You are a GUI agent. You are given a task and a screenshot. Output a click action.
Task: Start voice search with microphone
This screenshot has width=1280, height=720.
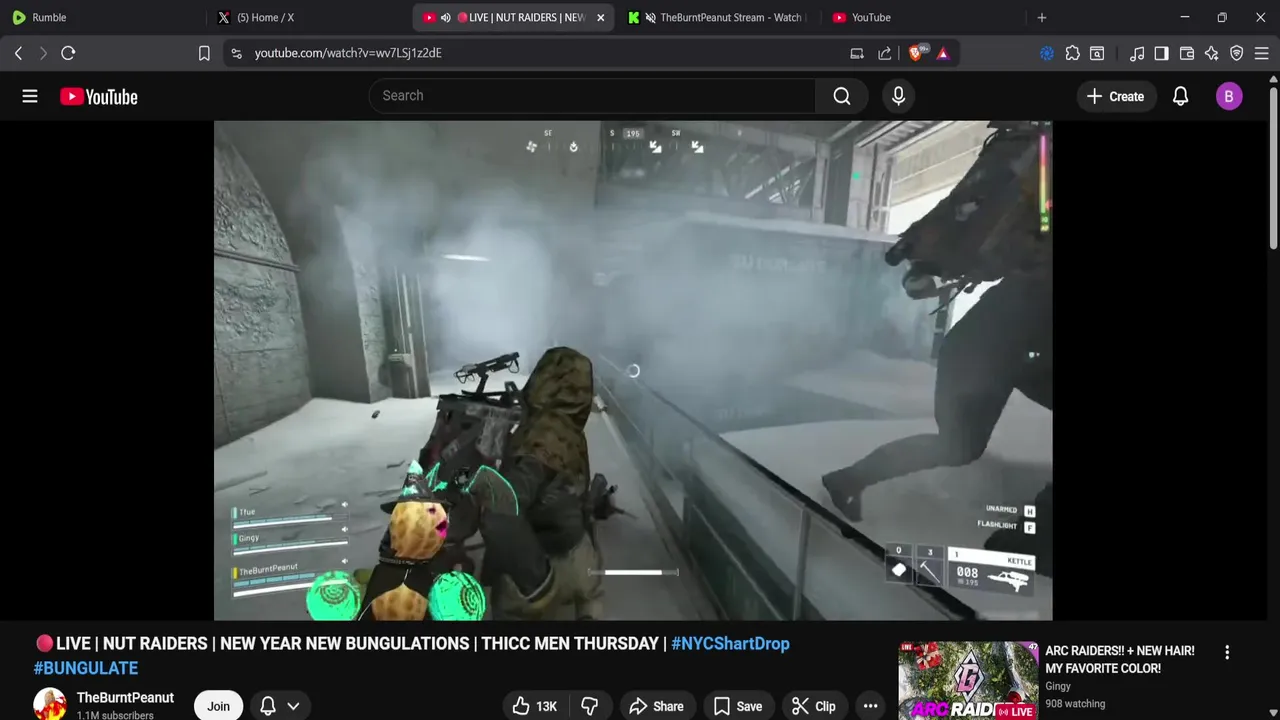898,96
